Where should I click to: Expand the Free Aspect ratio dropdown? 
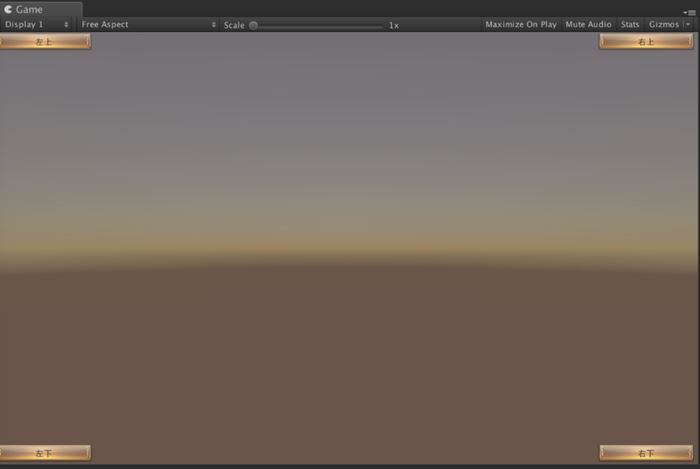pyautogui.click(x=148, y=24)
